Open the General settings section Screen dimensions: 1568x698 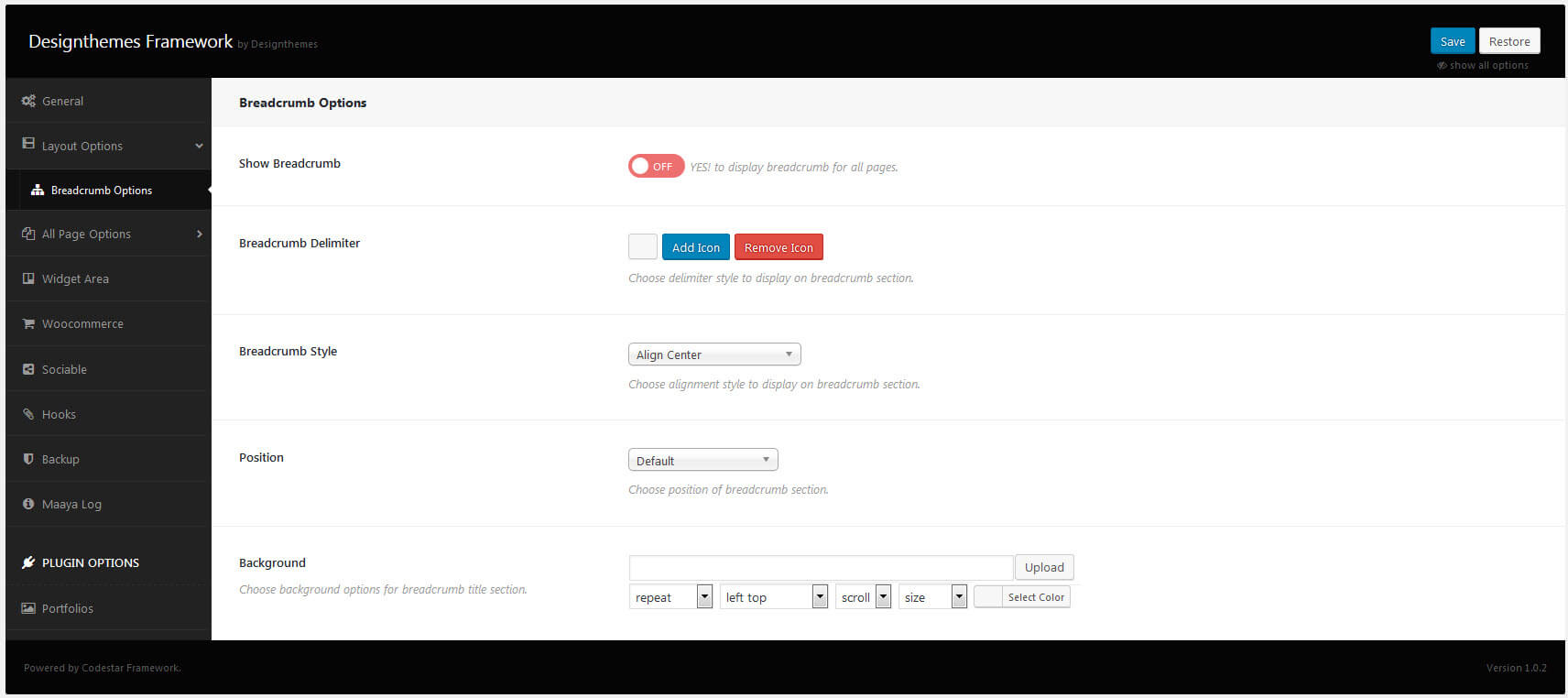click(108, 101)
